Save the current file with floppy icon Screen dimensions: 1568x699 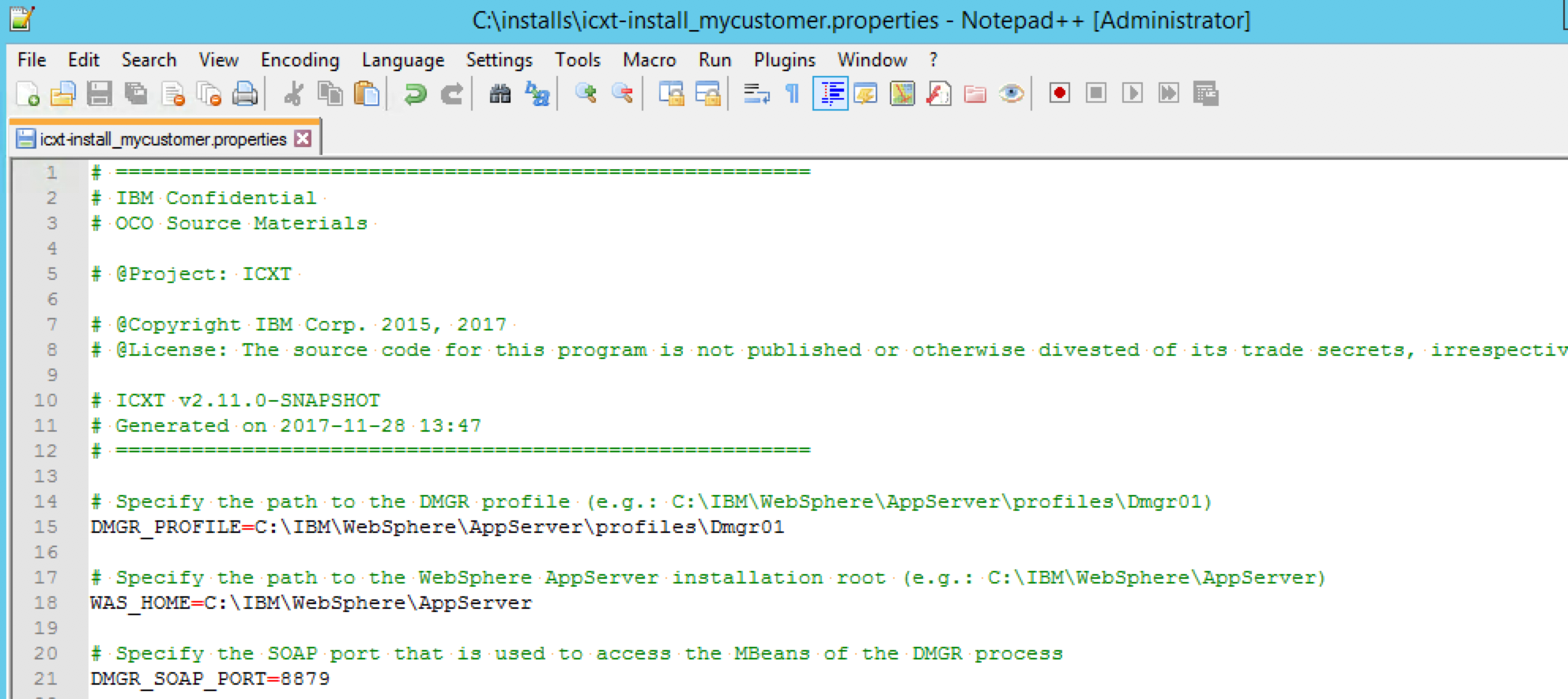(x=99, y=94)
